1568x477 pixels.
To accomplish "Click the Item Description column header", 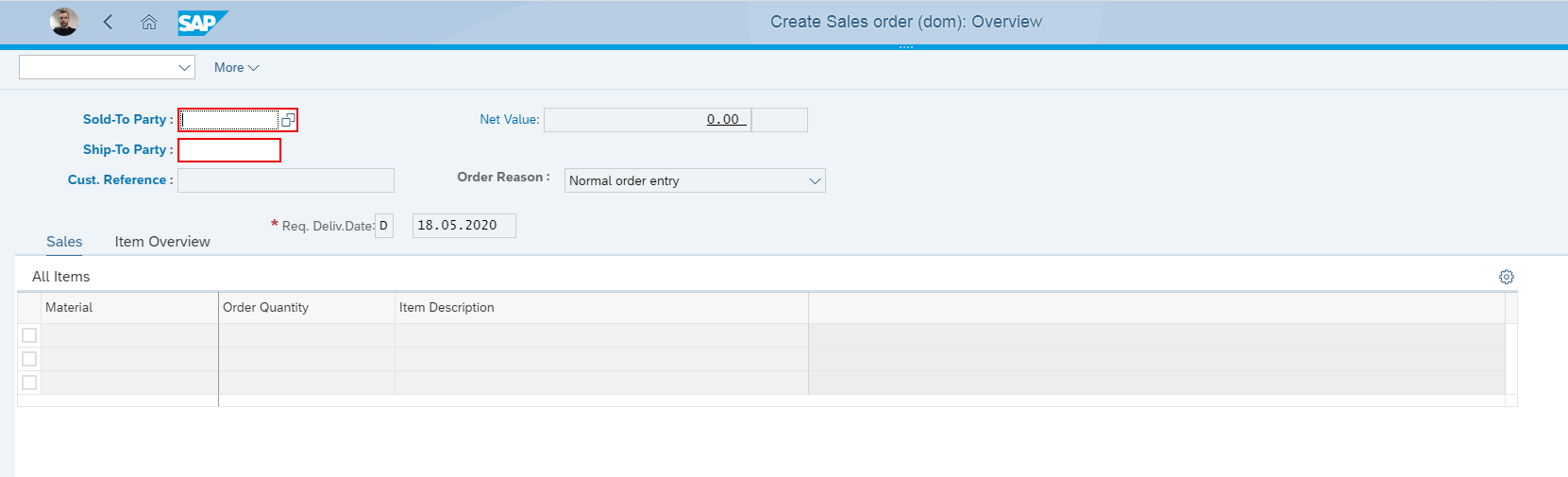I will pos(447,307).
